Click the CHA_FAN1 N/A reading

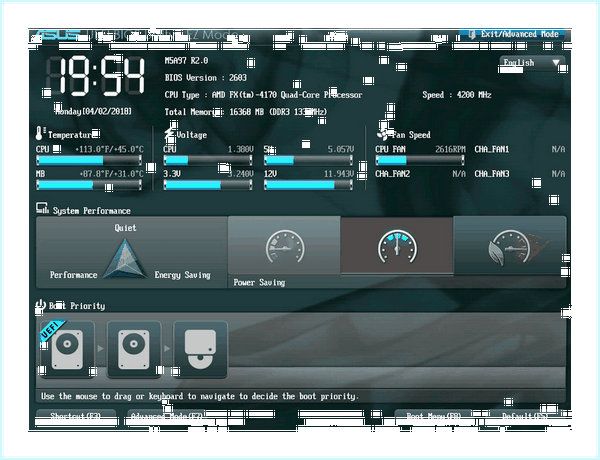pos(520,149)
